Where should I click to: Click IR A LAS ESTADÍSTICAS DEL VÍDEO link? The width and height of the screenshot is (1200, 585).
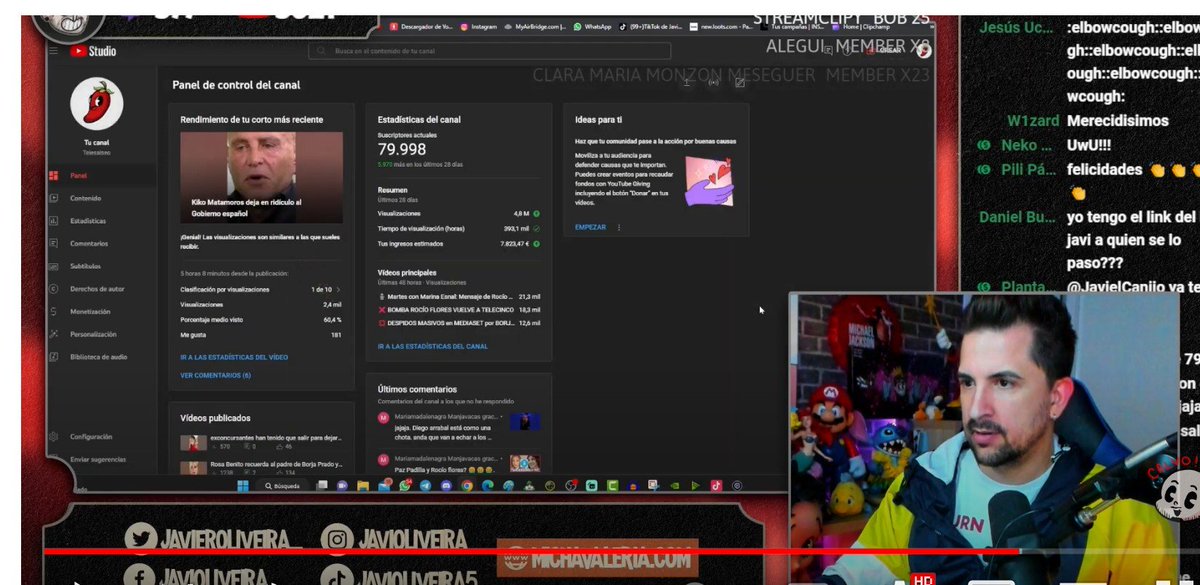tap(234, 357)
